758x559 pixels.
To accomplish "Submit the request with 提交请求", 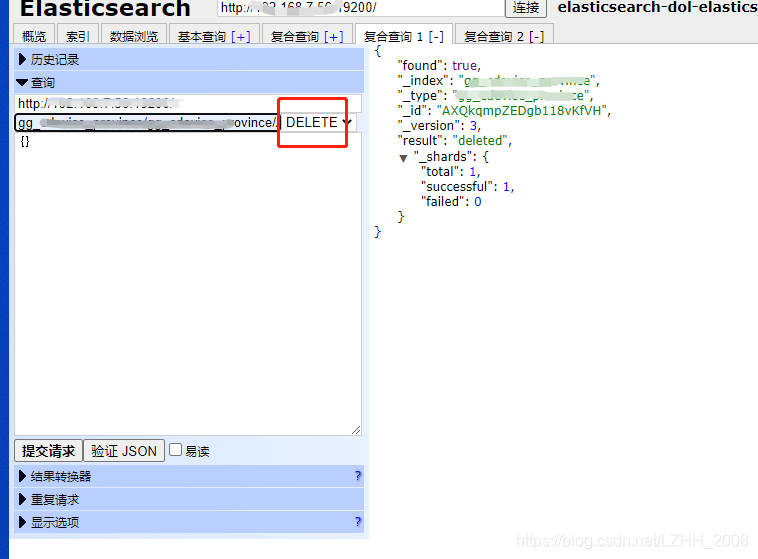I will (48, 451).
